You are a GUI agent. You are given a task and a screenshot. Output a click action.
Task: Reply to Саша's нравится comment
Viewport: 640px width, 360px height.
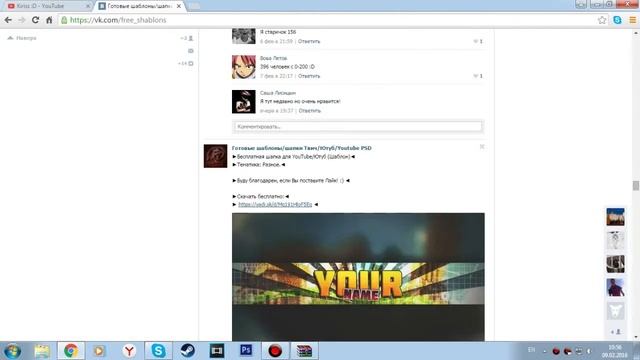tap(309, 111)
